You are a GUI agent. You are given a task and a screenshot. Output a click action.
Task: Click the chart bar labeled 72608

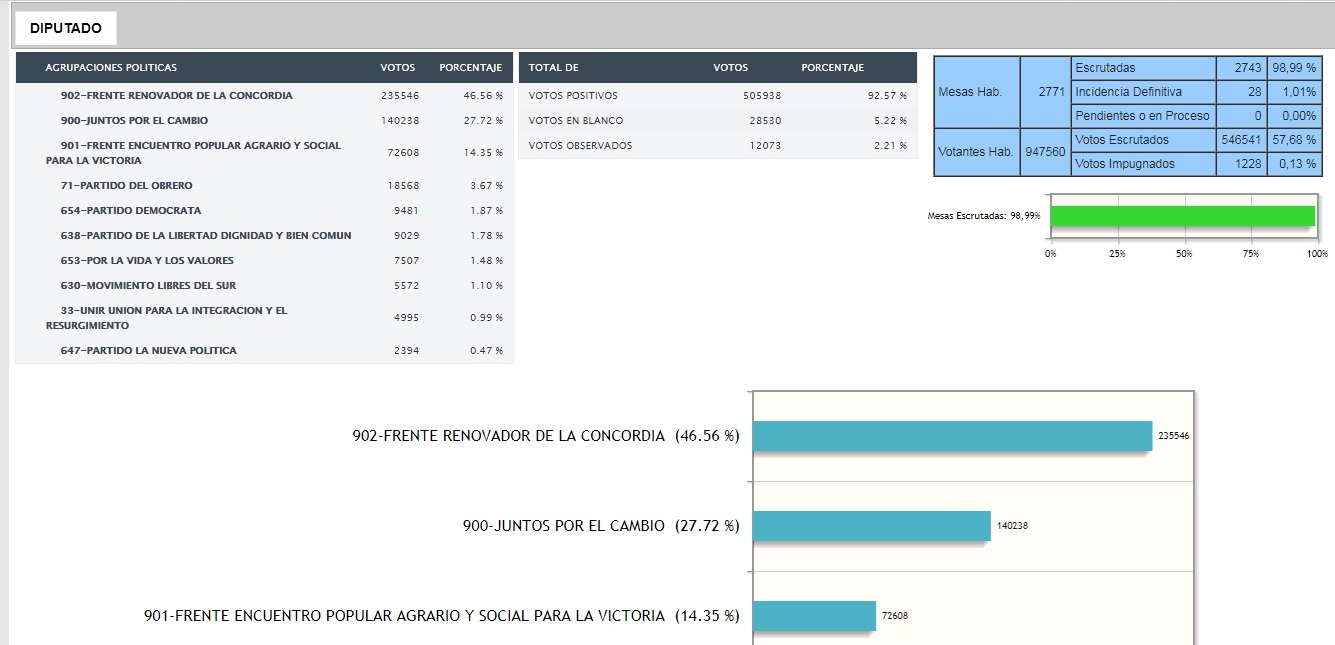click(814, 616)
